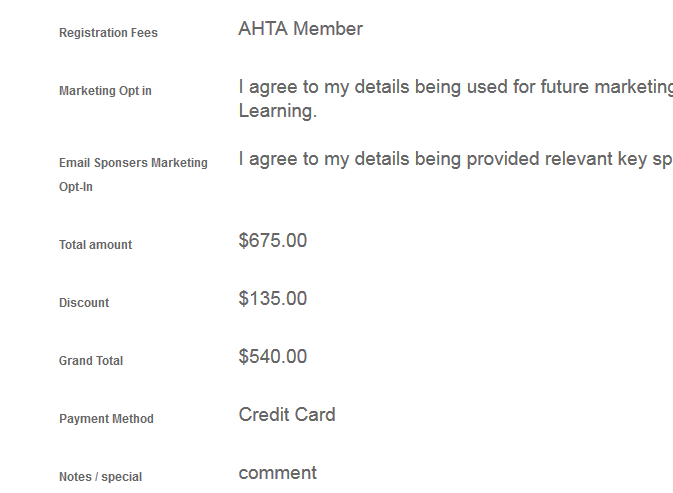
Task: Select the $135.00 discount value
Action: pyautogui.click(x=273, y=299)
